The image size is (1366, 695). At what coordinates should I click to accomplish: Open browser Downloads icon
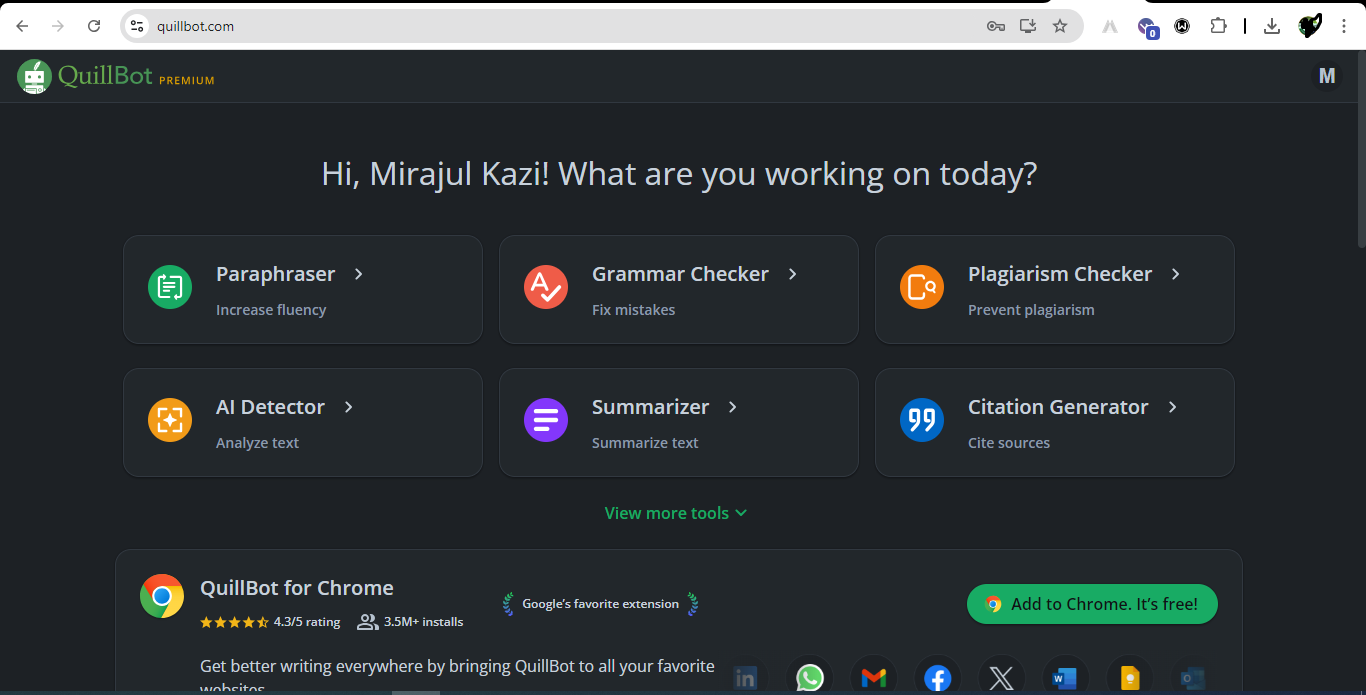(1272, 26)
